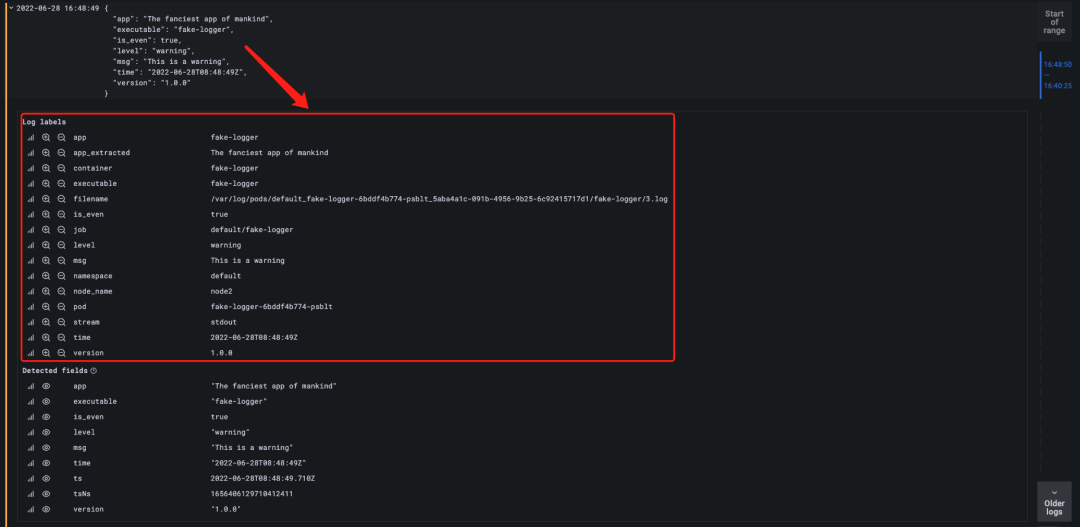This screenshot has width=1080, height=527.
Task: Filter for value of job default/fake-logger
Action: [46, 229]
